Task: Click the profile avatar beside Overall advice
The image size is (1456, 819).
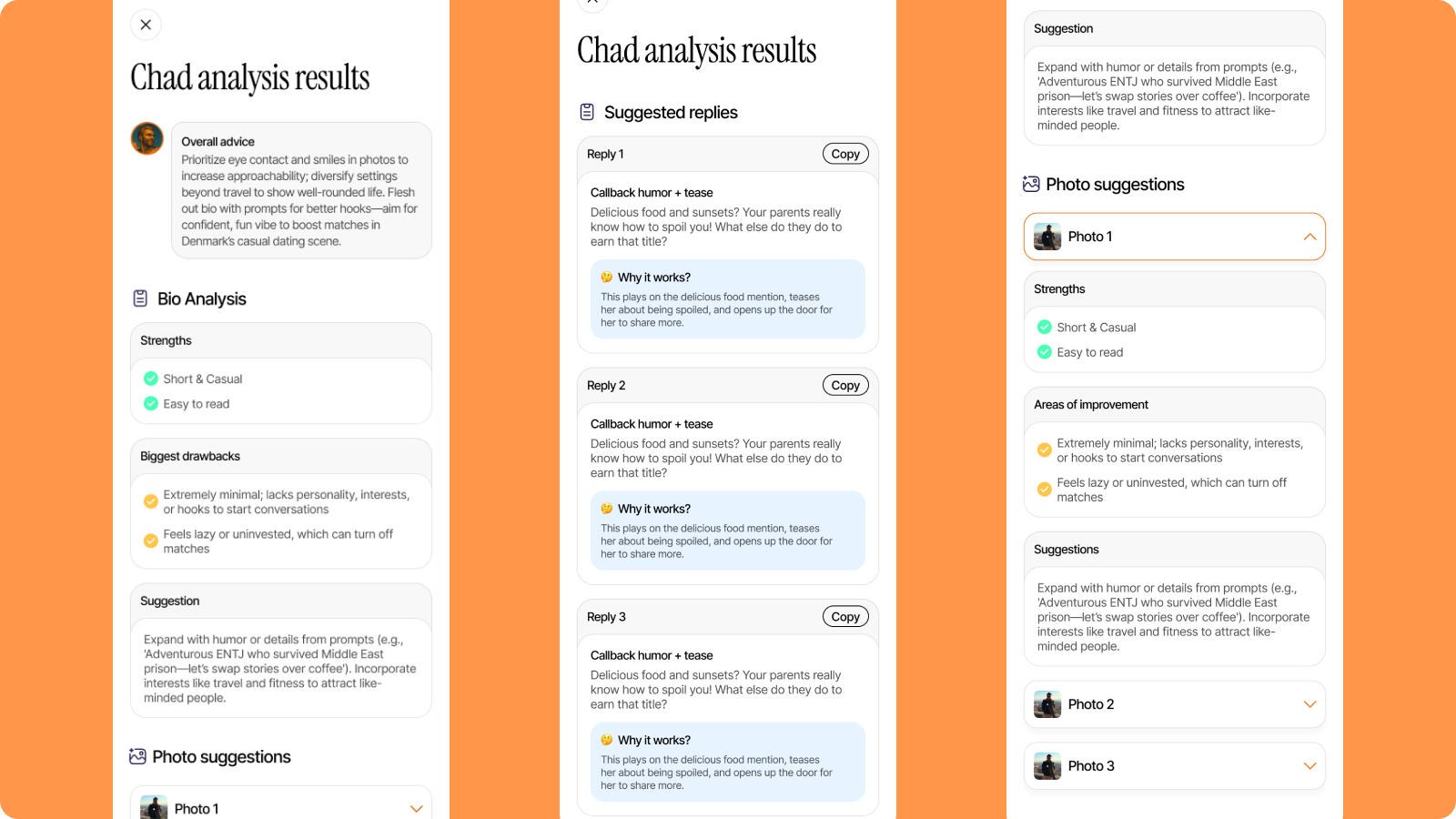Action: (147, 138)
